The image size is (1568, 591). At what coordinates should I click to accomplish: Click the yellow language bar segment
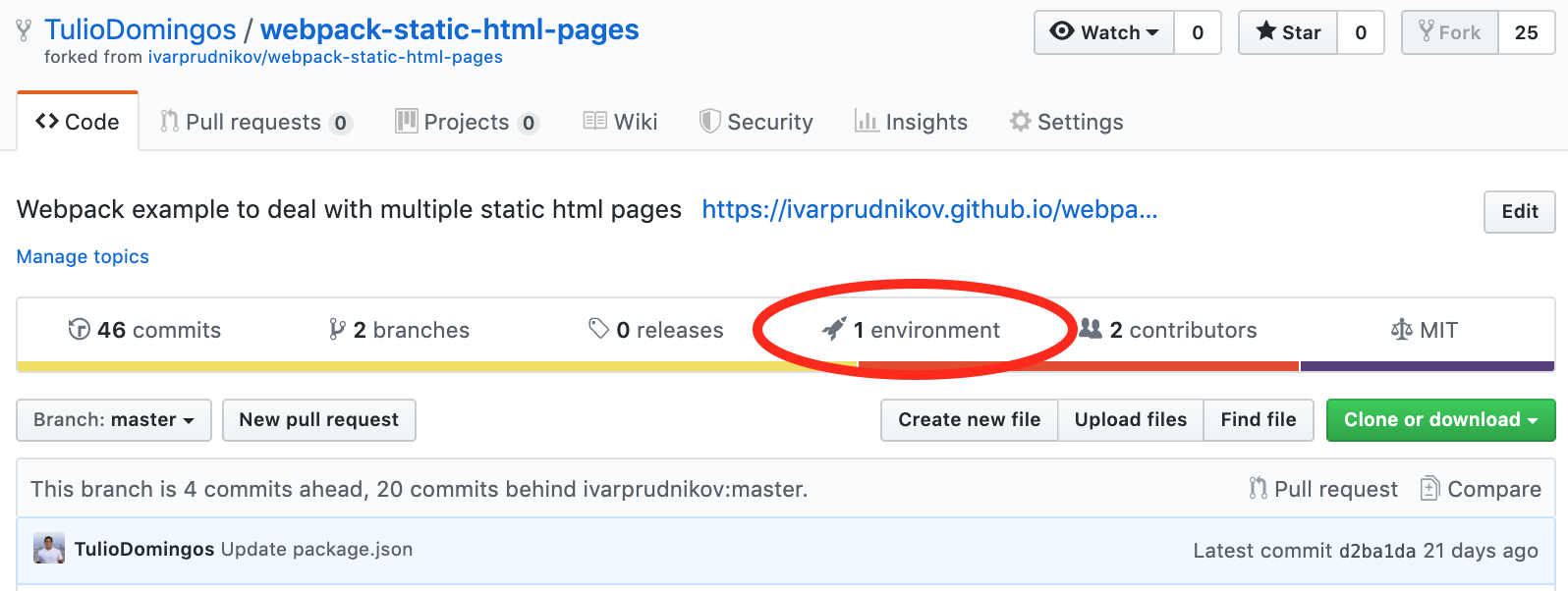437,366
